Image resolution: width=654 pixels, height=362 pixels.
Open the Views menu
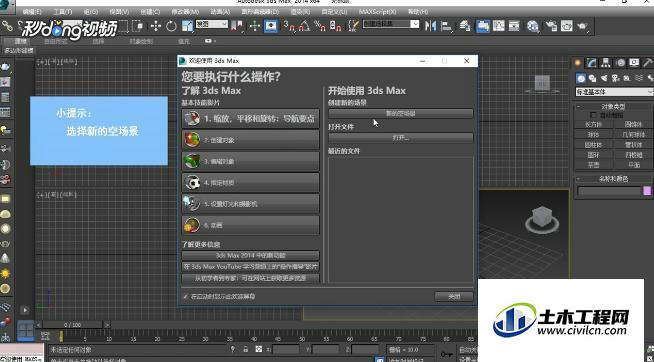tap(119, 12)
